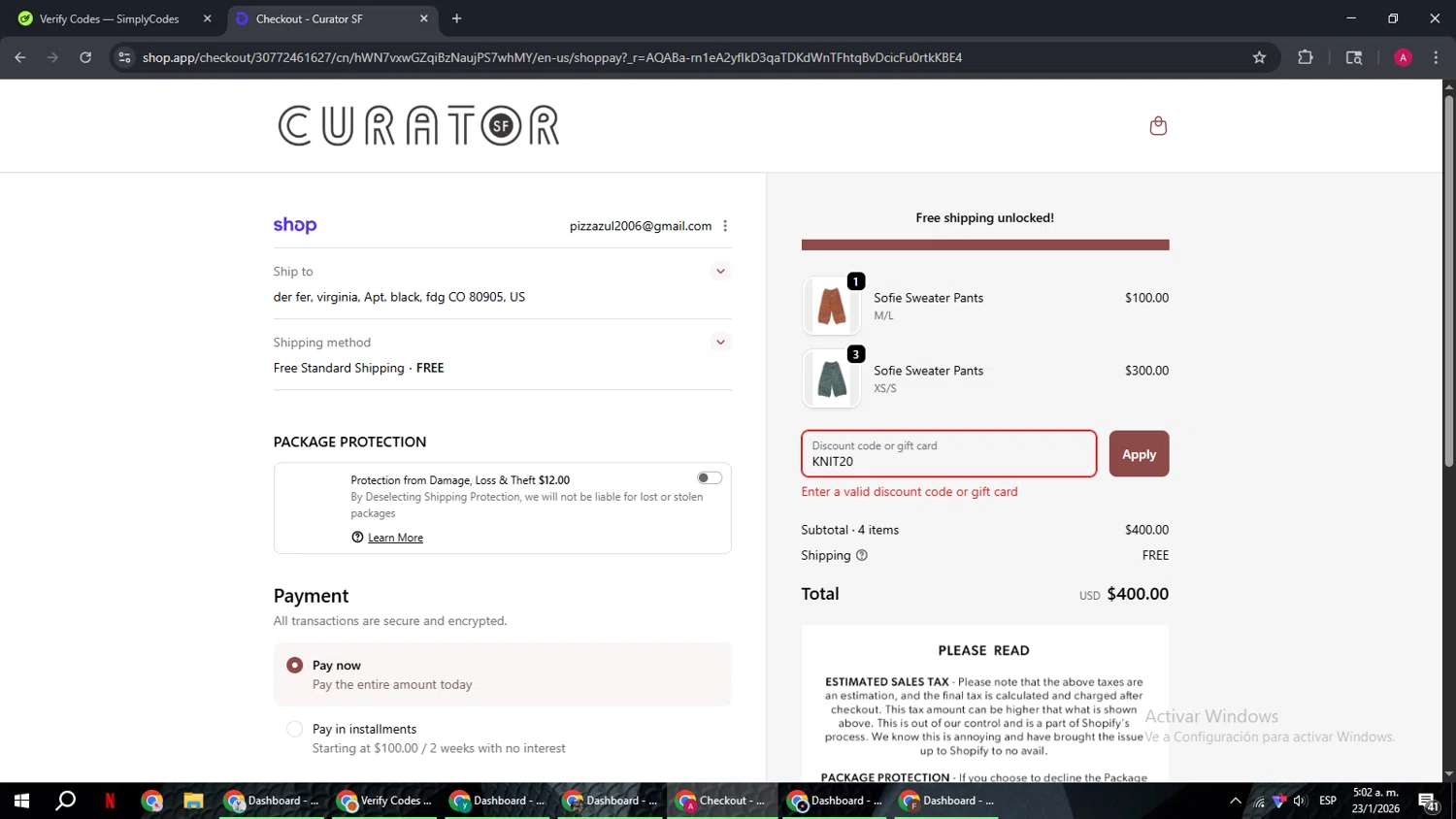Click orange Sofie Sweater Pants thumbnail

pos(832,306)
